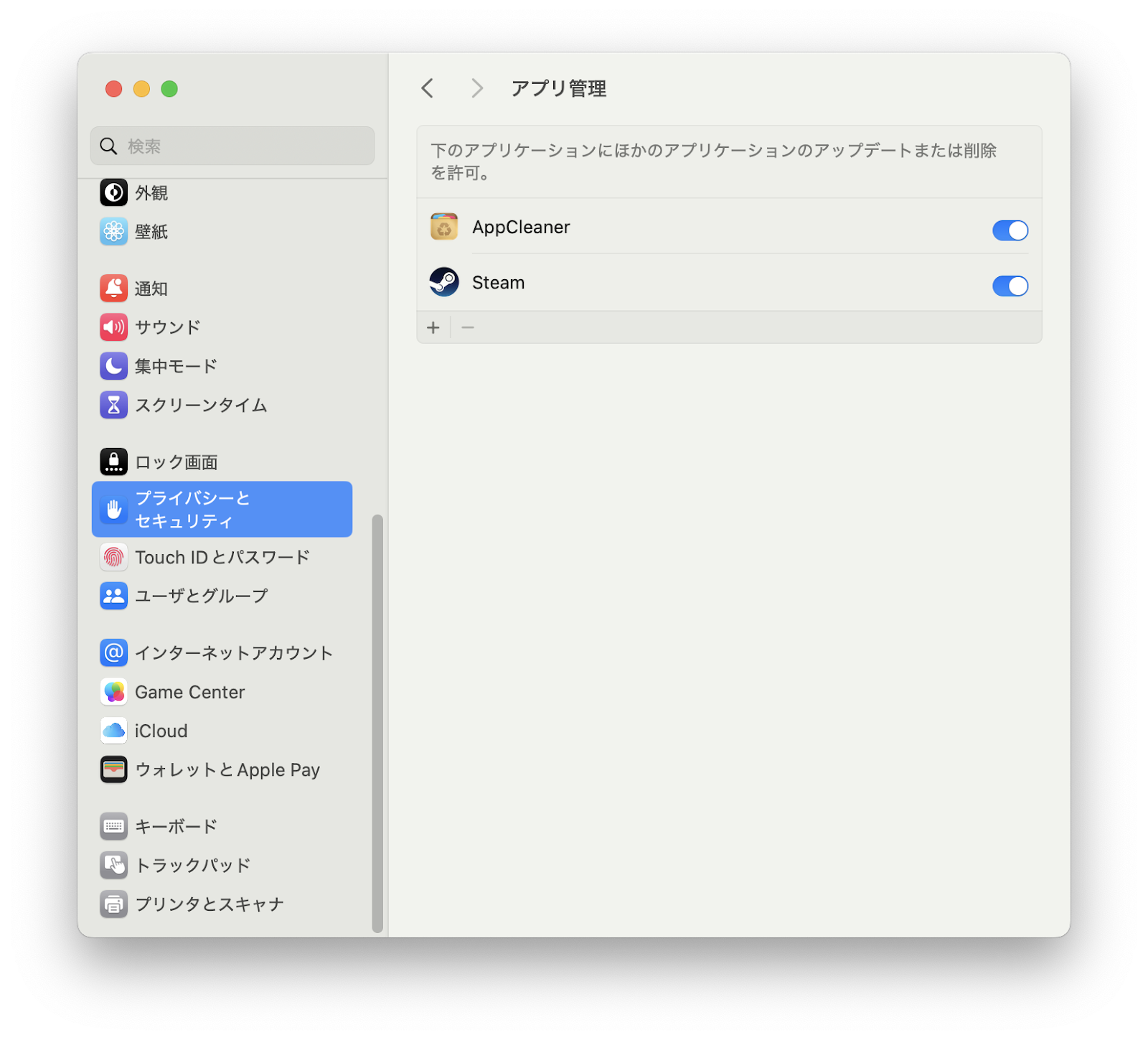This screenshot has height=1040, width=1148.
Task: Open the プリンタとスキャナ printer icon
Action: point(113,904)
